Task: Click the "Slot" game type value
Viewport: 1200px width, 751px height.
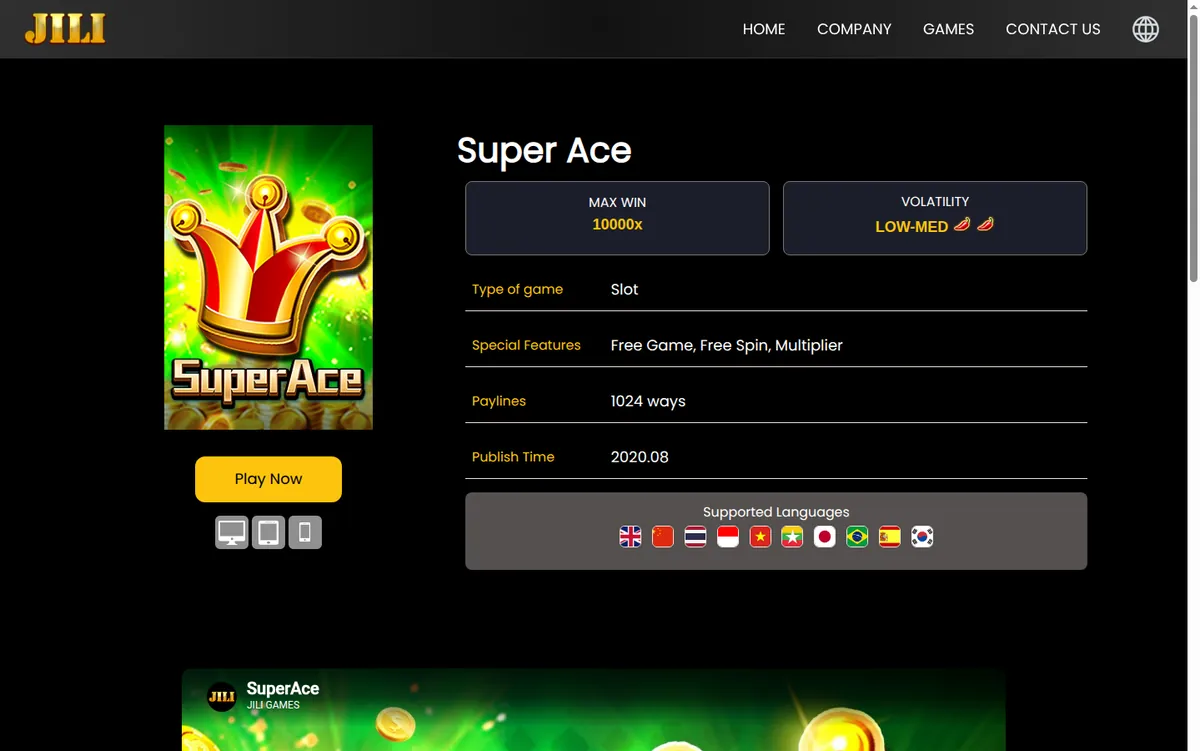Action: 624,289
